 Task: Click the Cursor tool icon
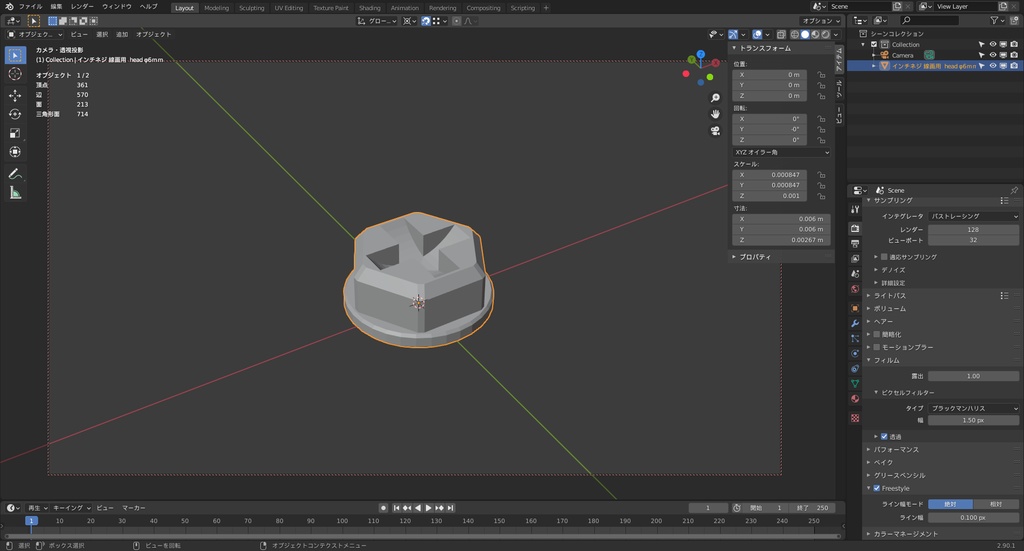pyautogui.click(x=15, y=74)
